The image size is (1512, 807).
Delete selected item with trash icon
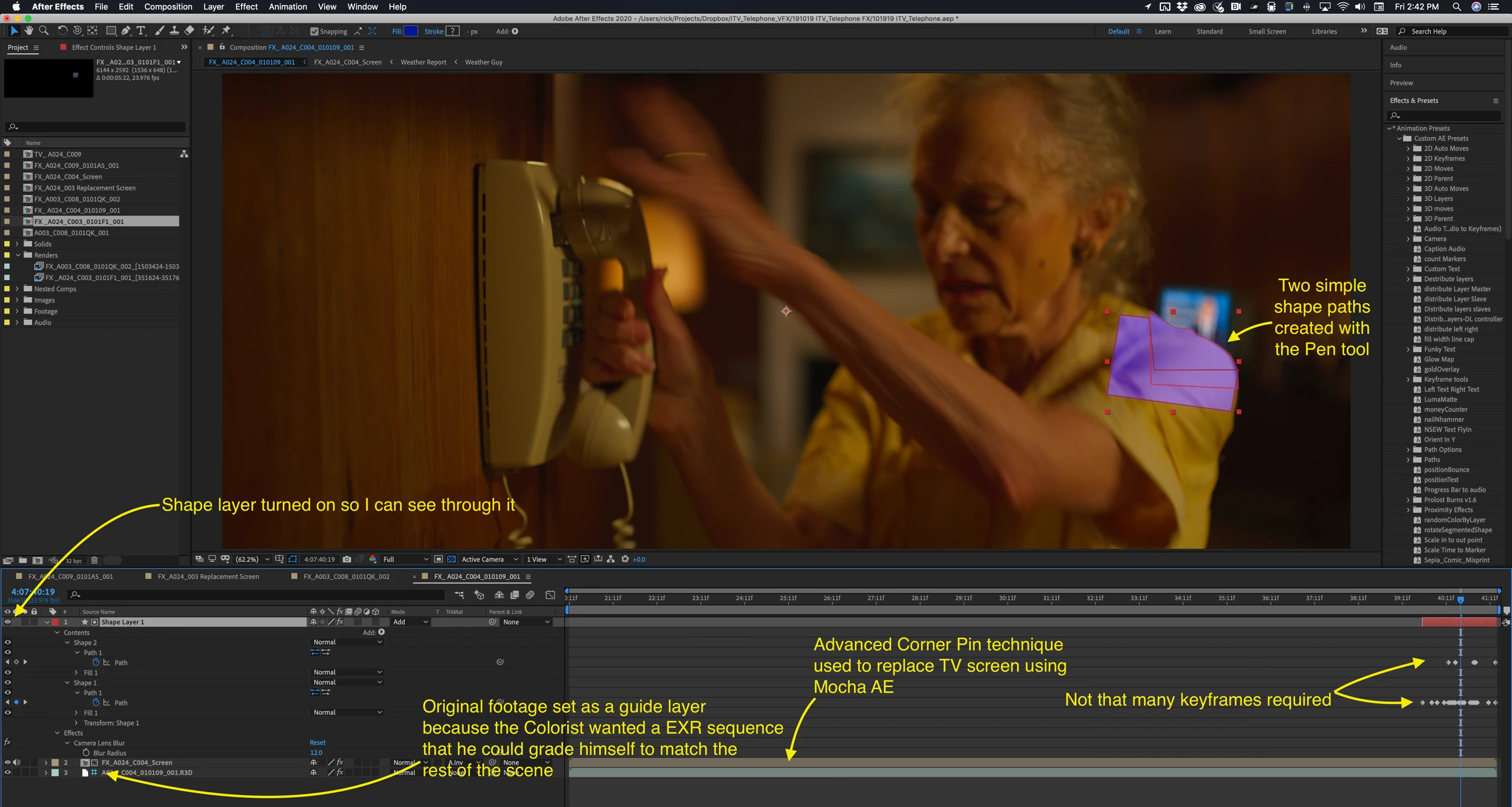[x=94, y=560]
